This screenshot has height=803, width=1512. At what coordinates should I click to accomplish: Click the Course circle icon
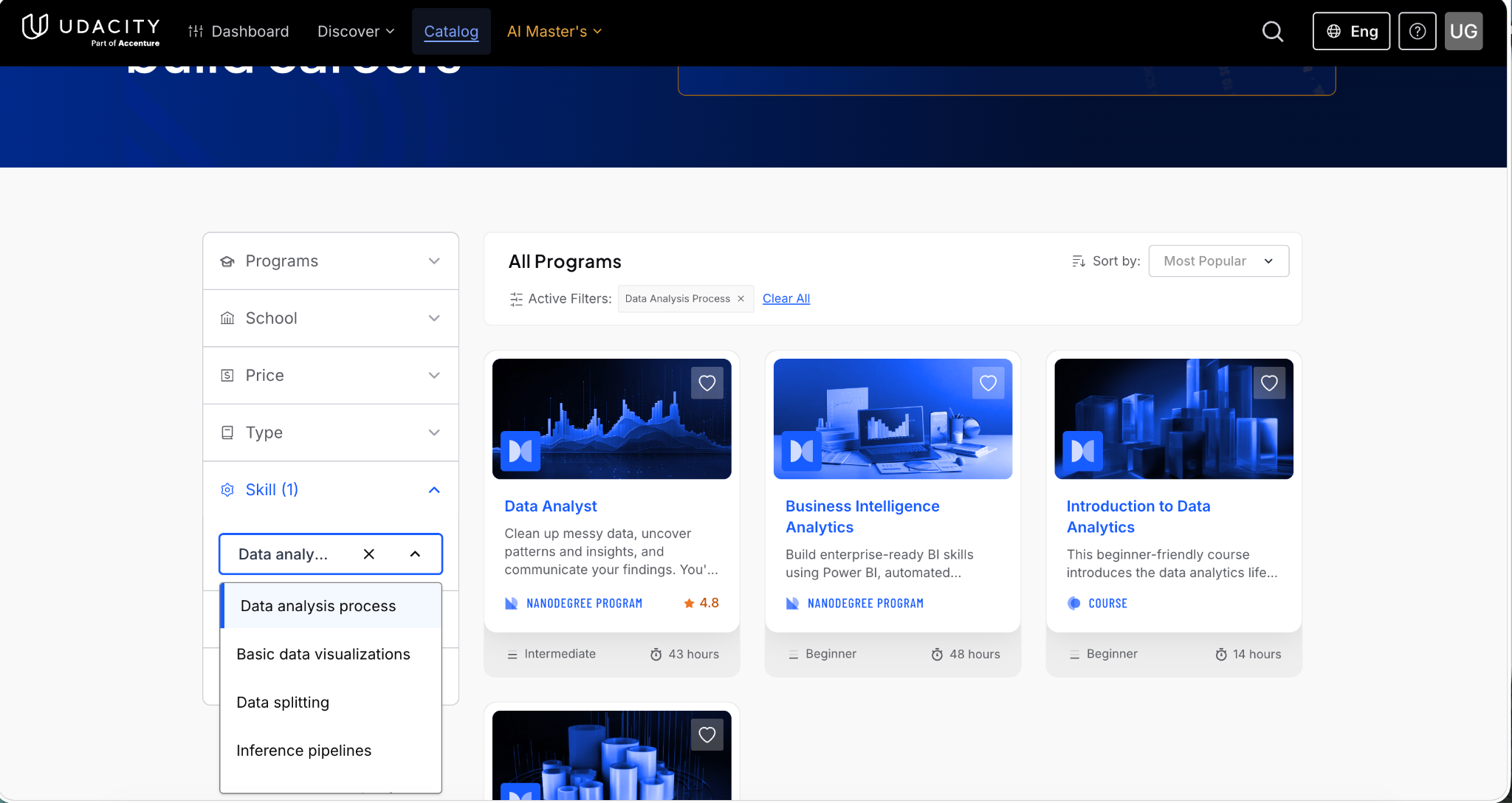point(1074,604)
